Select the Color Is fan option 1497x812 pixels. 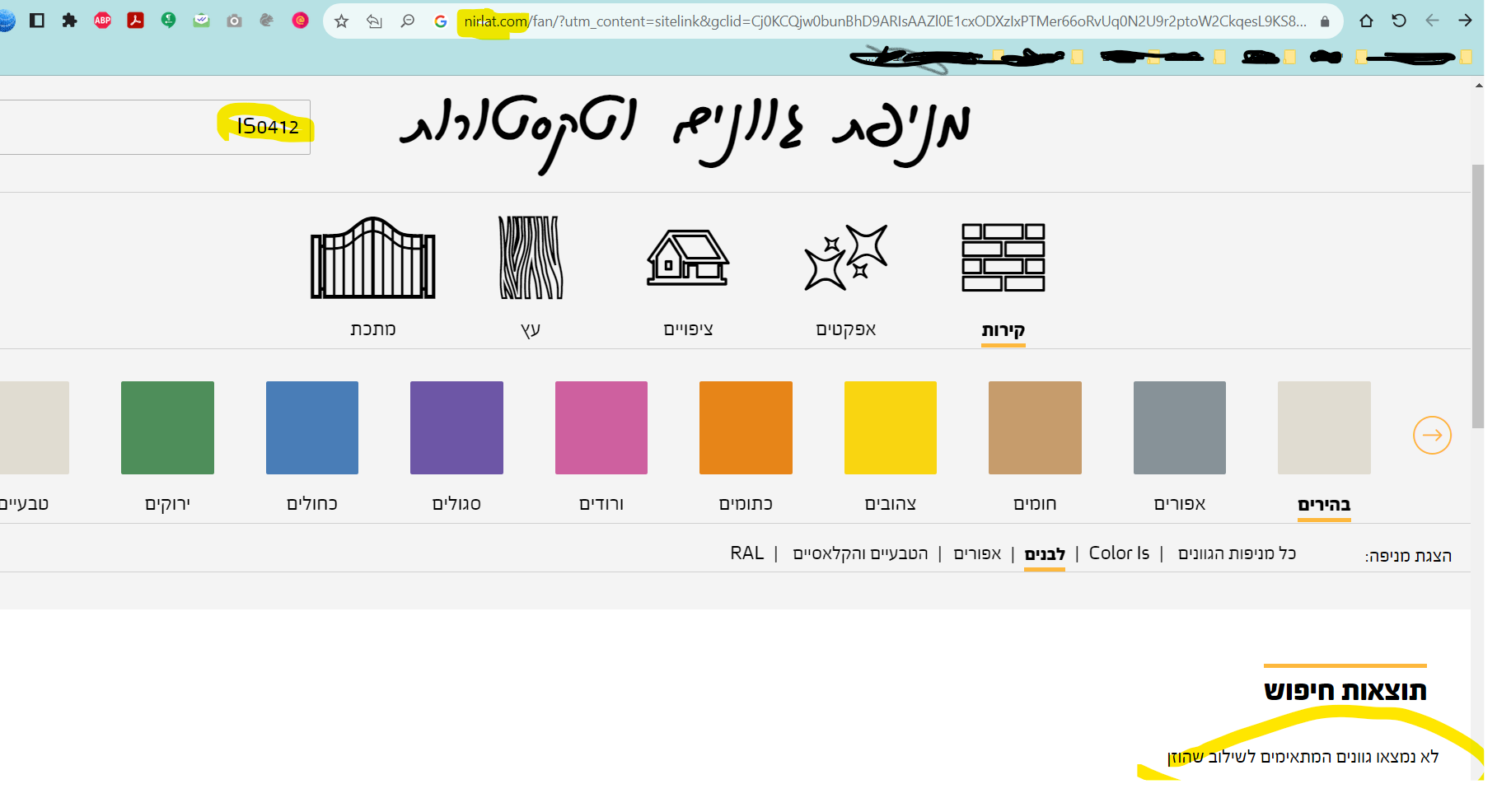tap(1118, 553)
